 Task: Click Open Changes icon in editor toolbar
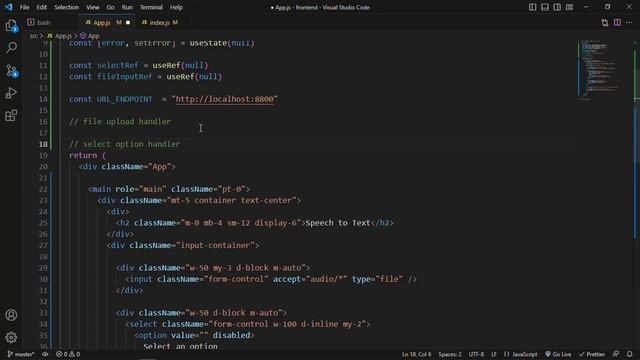[x=604, y=23]
